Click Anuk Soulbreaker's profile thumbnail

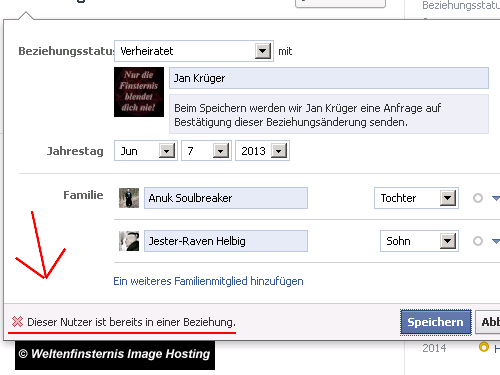[x=129, y=198]
